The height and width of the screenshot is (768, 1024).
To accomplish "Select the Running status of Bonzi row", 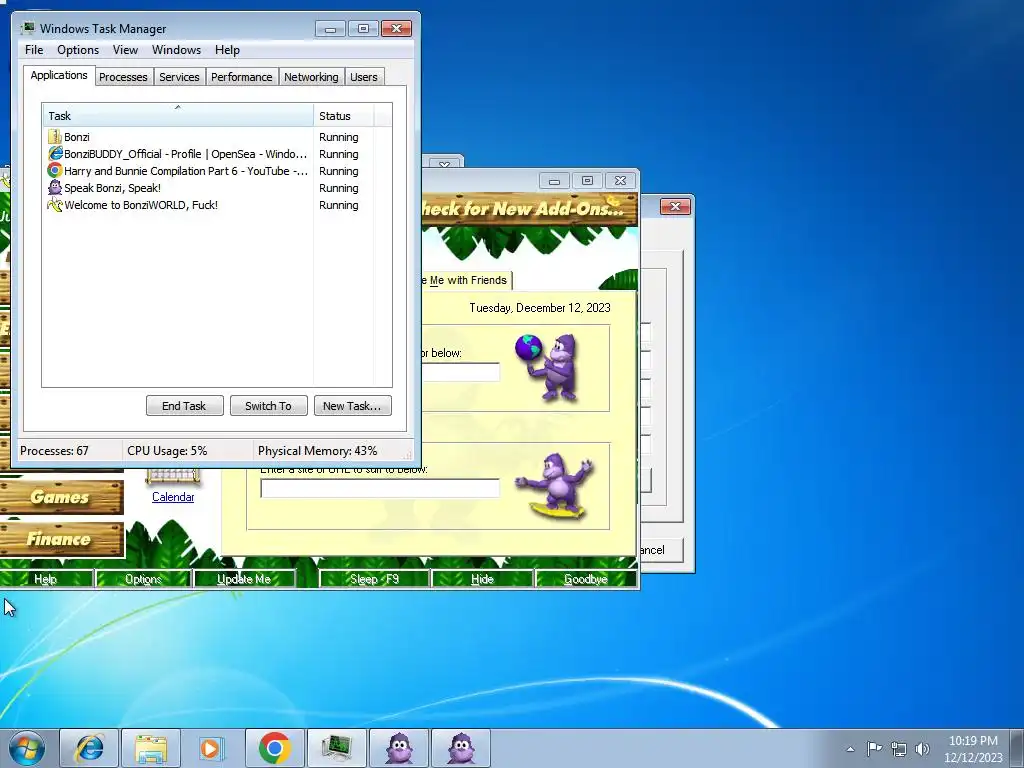I will click(x=338, y=137).
